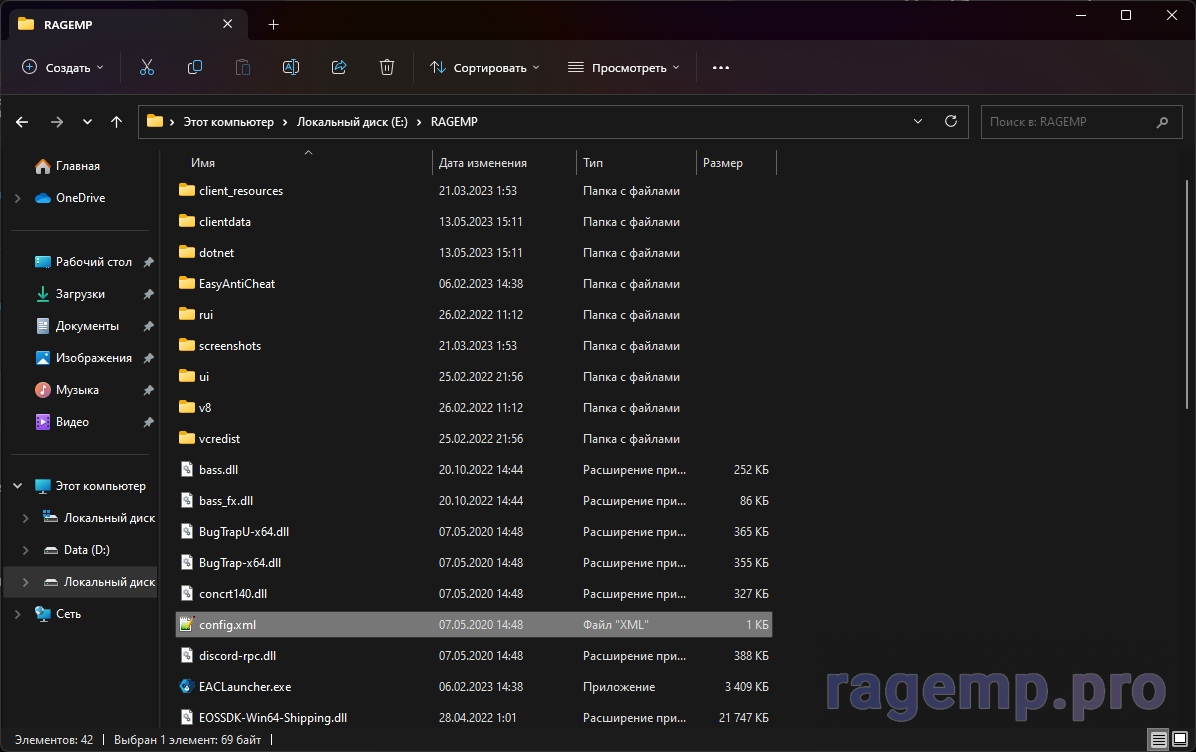Click the config.xml file icon
This screenshot has height=752, width=1196.
(x=186, y=625)
